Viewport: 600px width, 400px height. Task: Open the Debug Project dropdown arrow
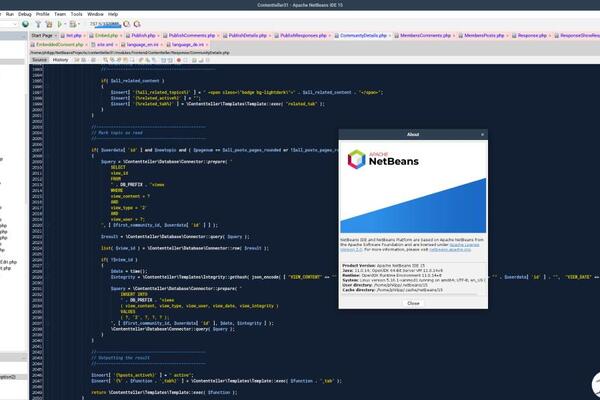tap(78, 24)
